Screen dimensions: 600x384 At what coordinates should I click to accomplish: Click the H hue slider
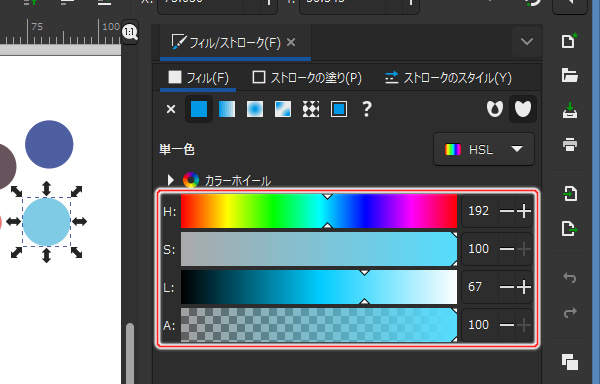pyautogui.click(x=319, y=211)
